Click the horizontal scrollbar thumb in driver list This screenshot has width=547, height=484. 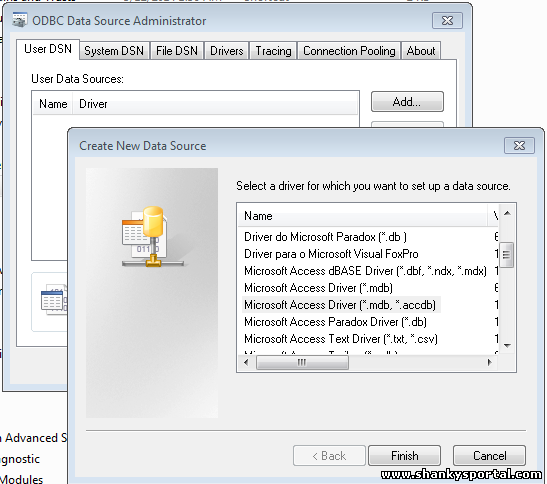302,363
